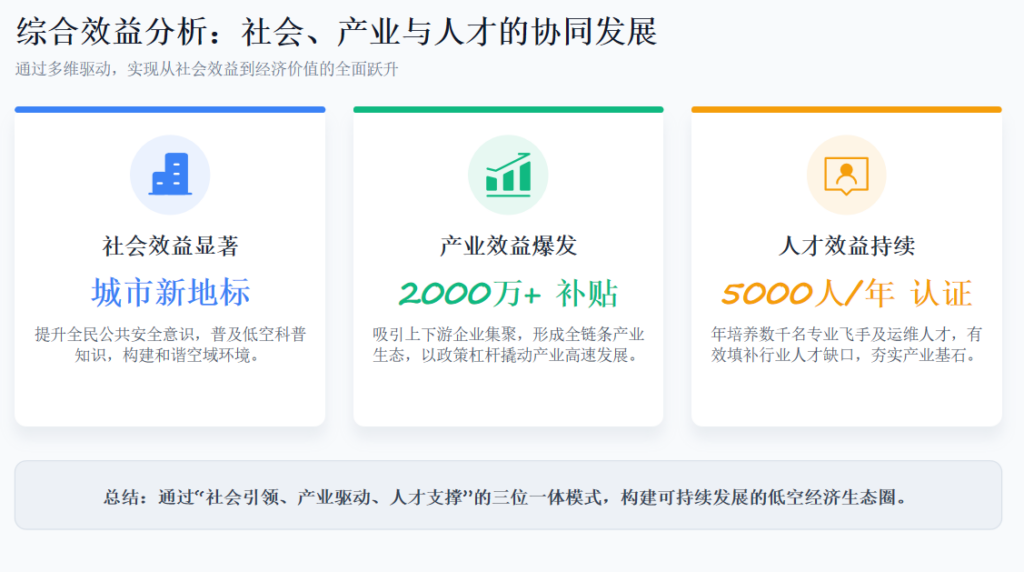Click the blank area at the bottom of the third card

click(x=846, y=396)
